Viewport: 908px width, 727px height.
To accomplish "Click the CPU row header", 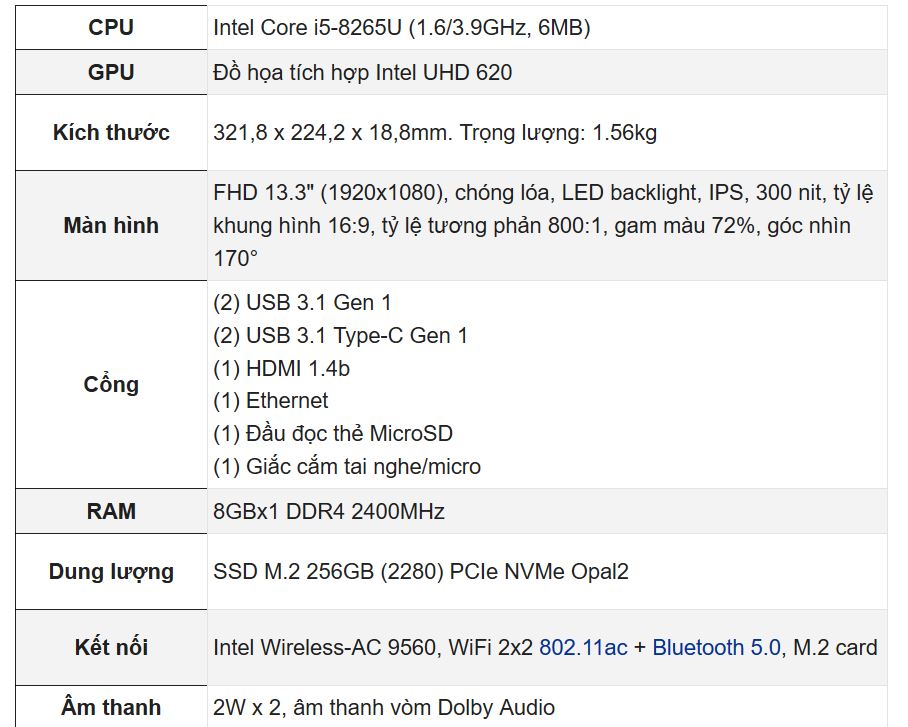I will coord(111,28).
